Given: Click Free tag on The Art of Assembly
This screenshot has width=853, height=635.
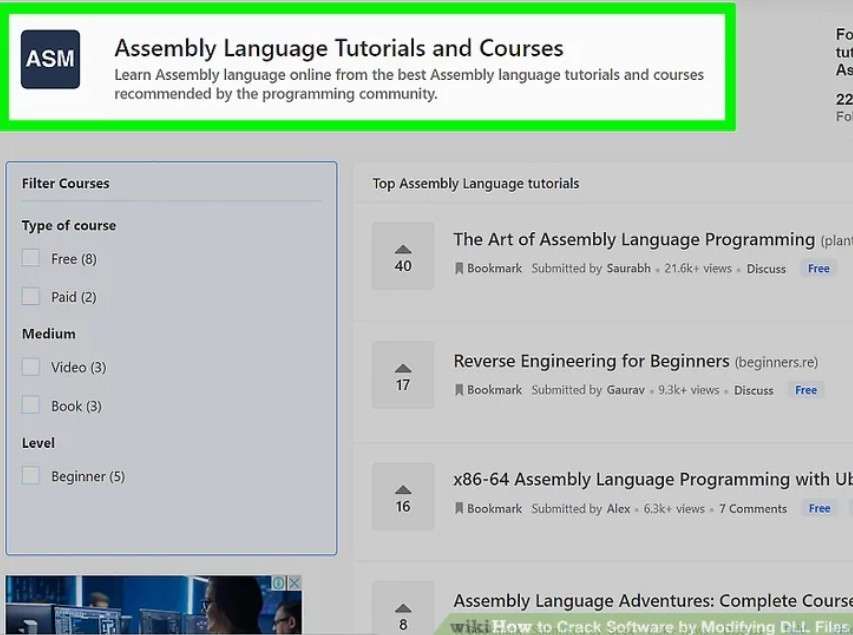Looking at the screenshot, I should tap(818, 268).
